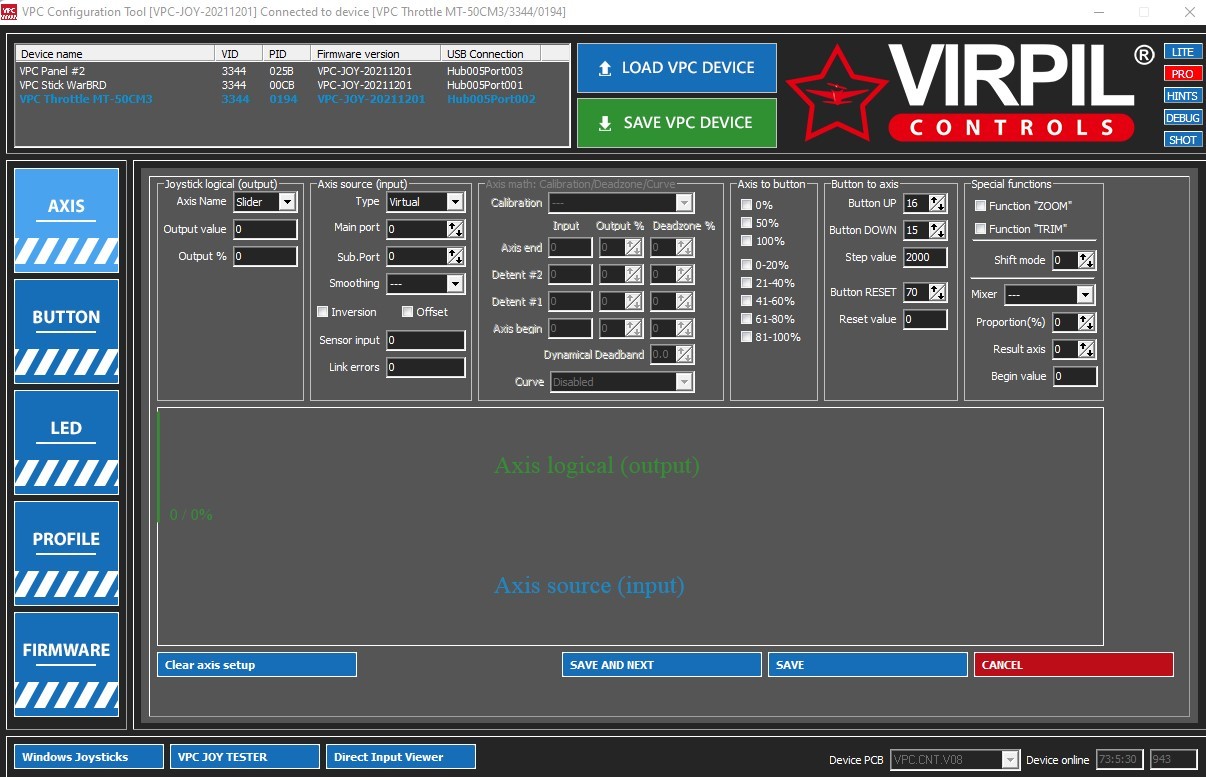Toggle DEBUG mode
The height and width of the screenshot is (777, 1206).
point(1182,118)
